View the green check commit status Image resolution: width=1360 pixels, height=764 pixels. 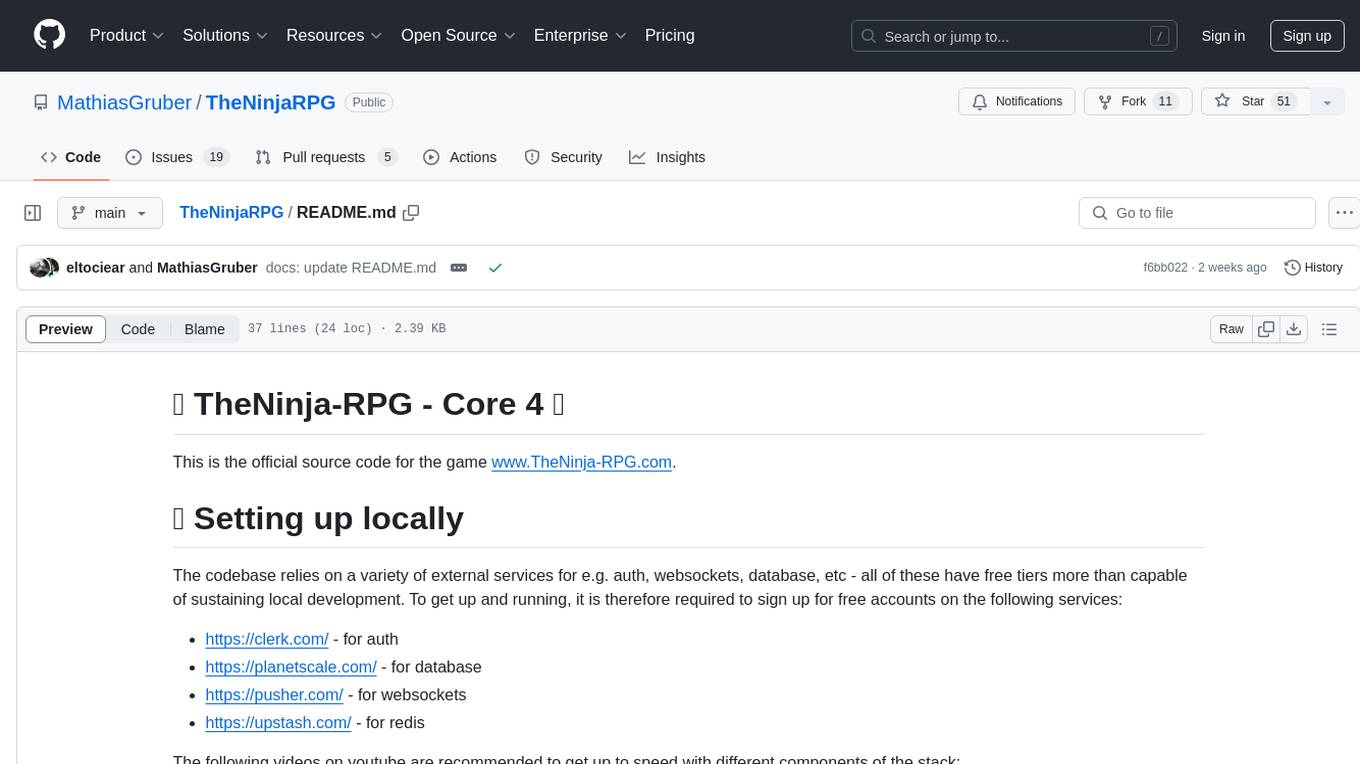click(x=495, y=268)
